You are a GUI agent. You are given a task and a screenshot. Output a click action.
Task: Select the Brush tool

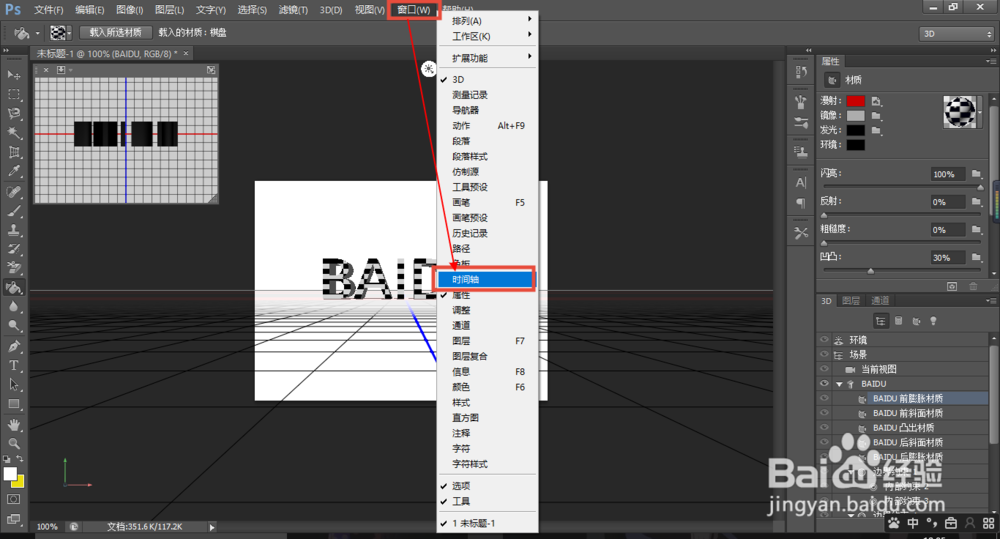pyautogui.click(x=13, y=210)
